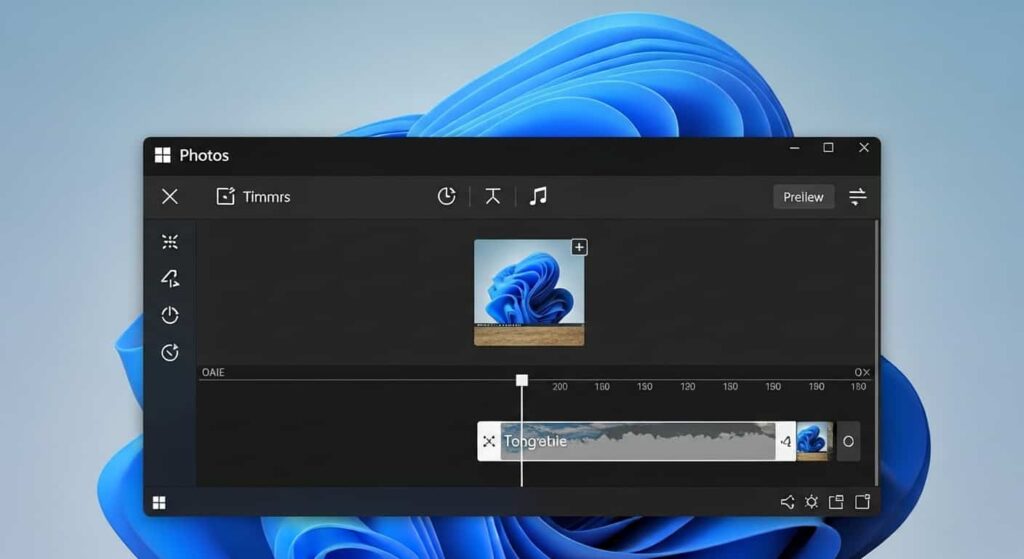Viewport: 1024px width, 559px height.
Task: Click the power icon in sidebar
Action: 170,315
